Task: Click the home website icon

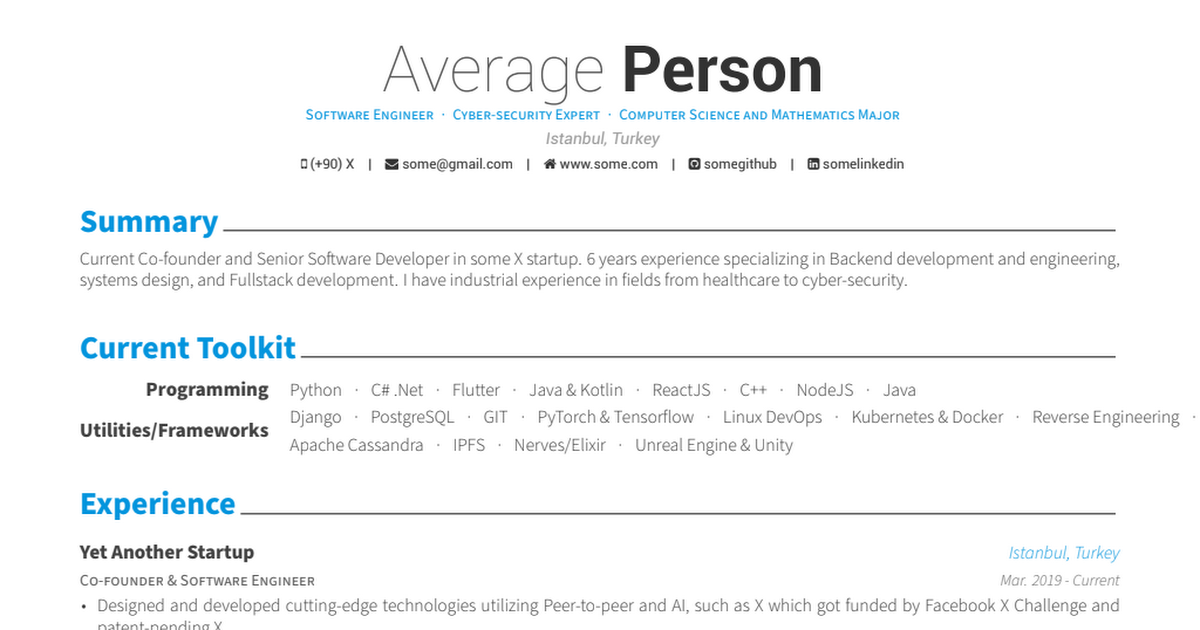Action: pos(549,164)
